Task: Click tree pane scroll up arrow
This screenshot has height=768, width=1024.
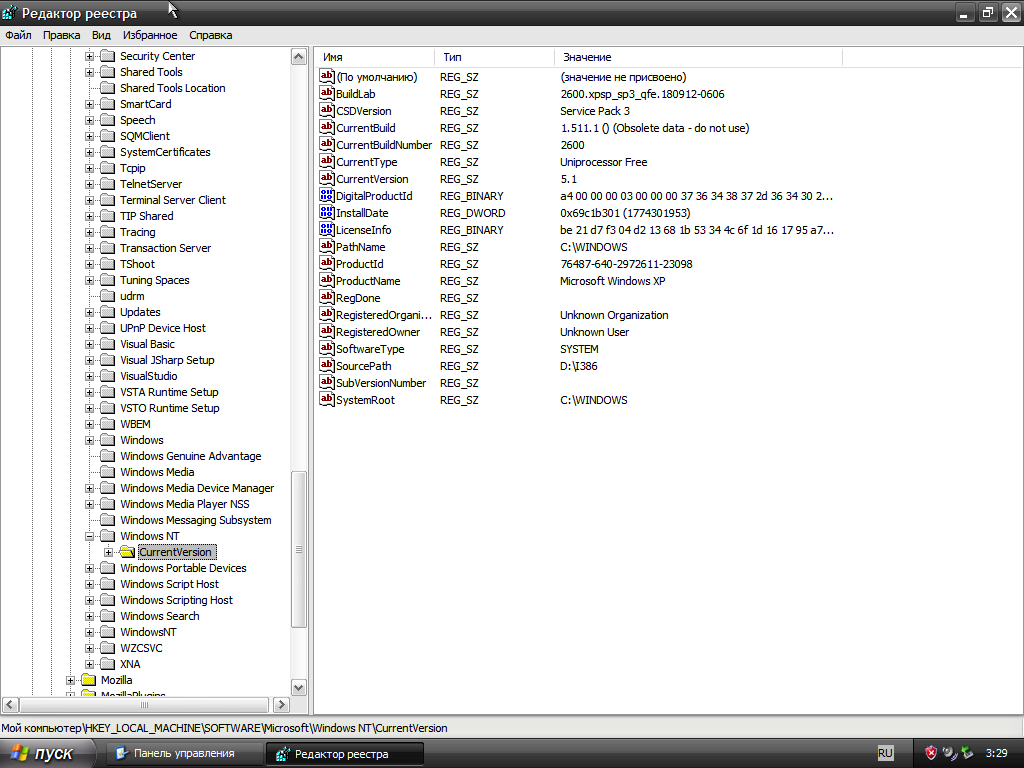Action: point(298,57)
